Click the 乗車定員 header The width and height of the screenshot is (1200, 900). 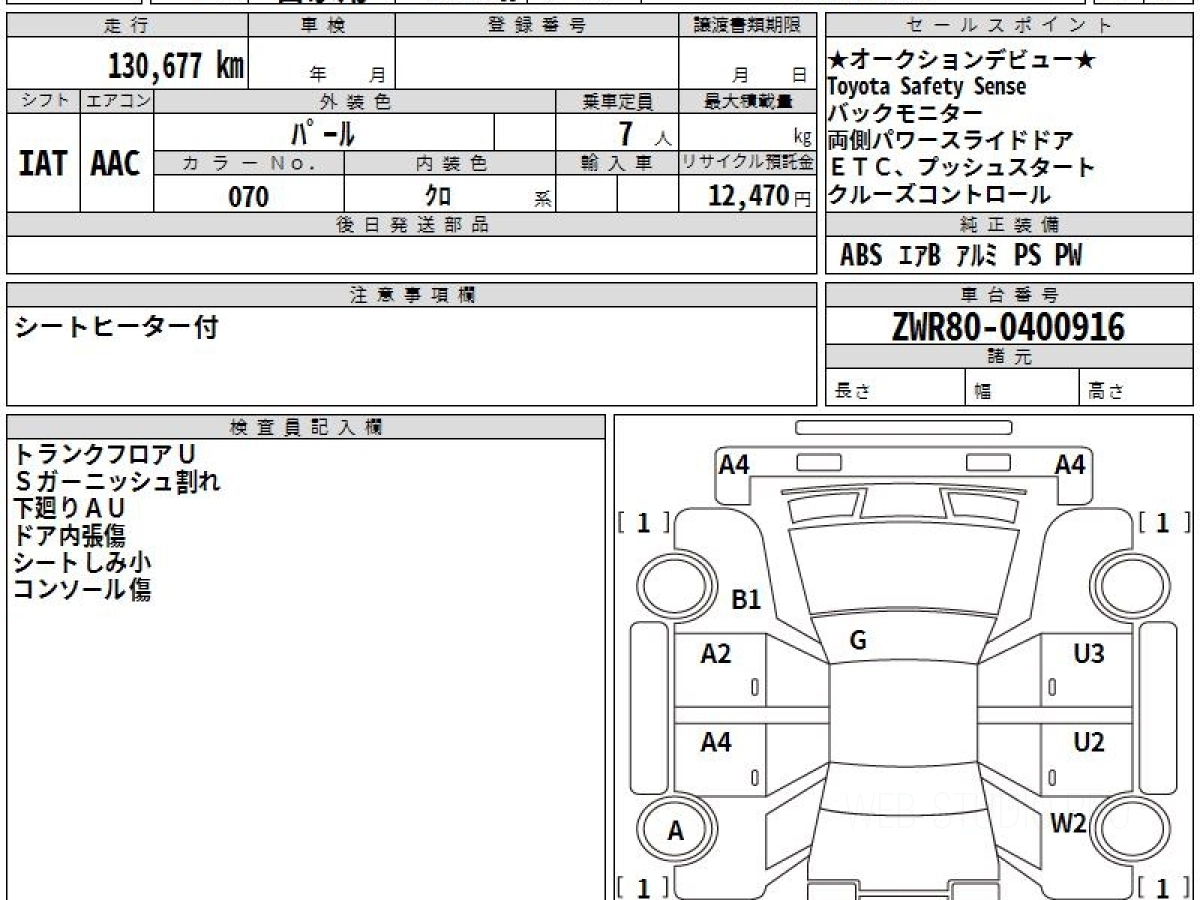(x=617, y=101)
